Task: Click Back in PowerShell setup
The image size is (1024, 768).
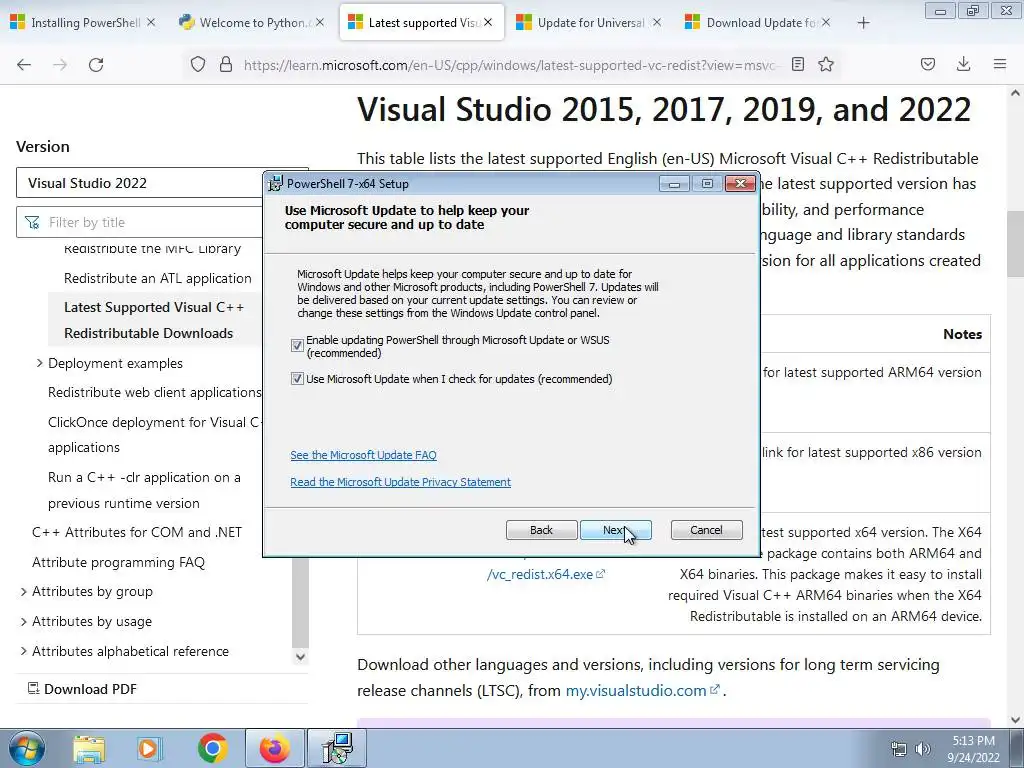Action: pyautogui.click(x=541, y=530)
